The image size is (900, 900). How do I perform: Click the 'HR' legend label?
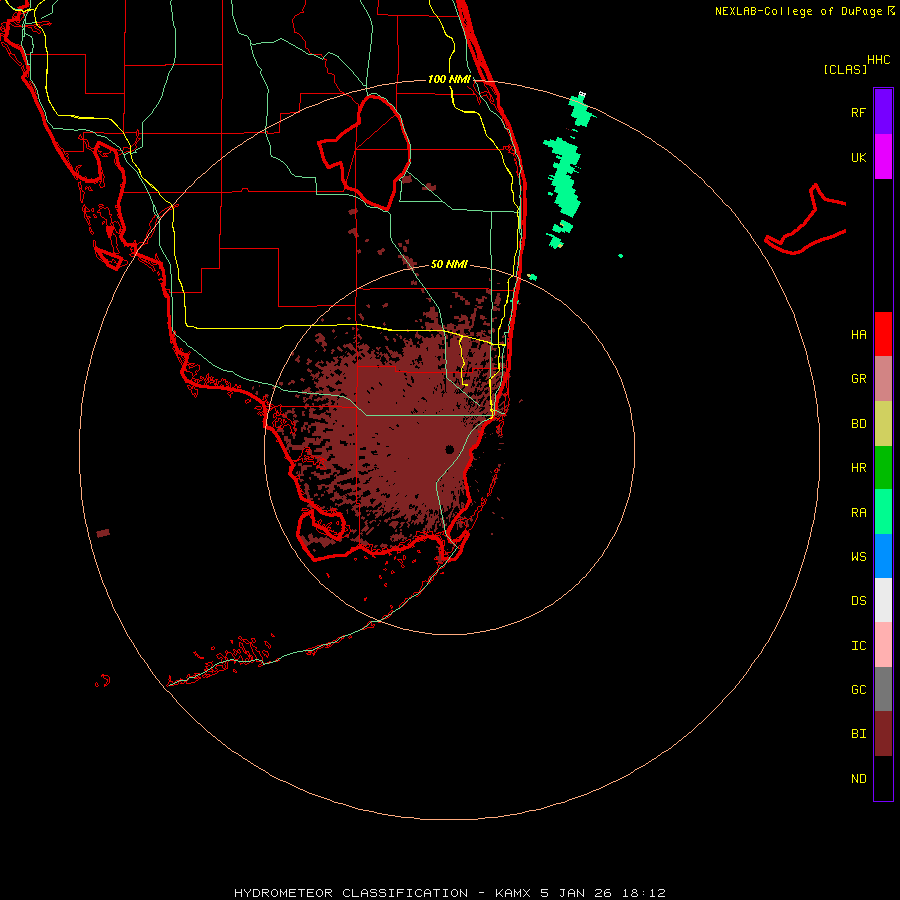[858, 468]
